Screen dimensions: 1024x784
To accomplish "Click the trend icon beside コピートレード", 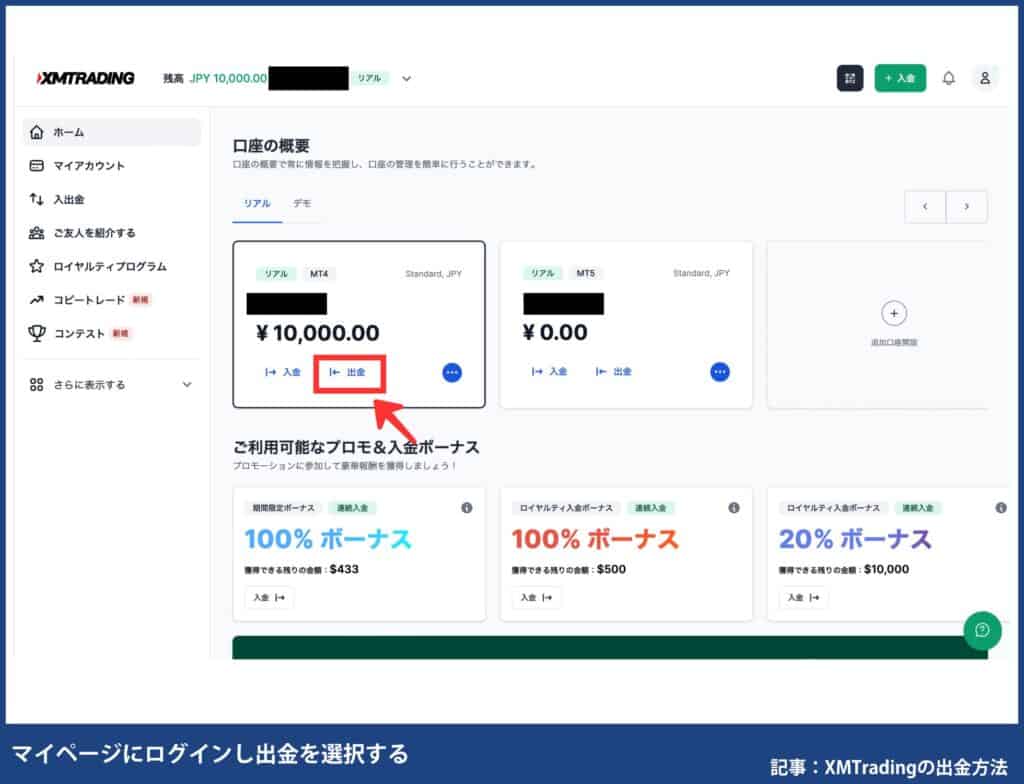I will (x=37, y=300).
